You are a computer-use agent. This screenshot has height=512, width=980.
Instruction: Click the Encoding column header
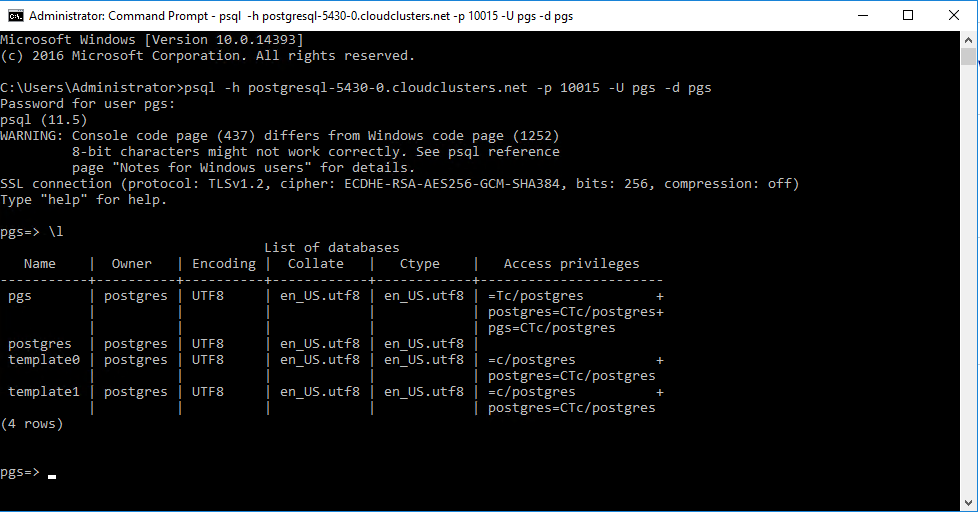pos(224,264)
